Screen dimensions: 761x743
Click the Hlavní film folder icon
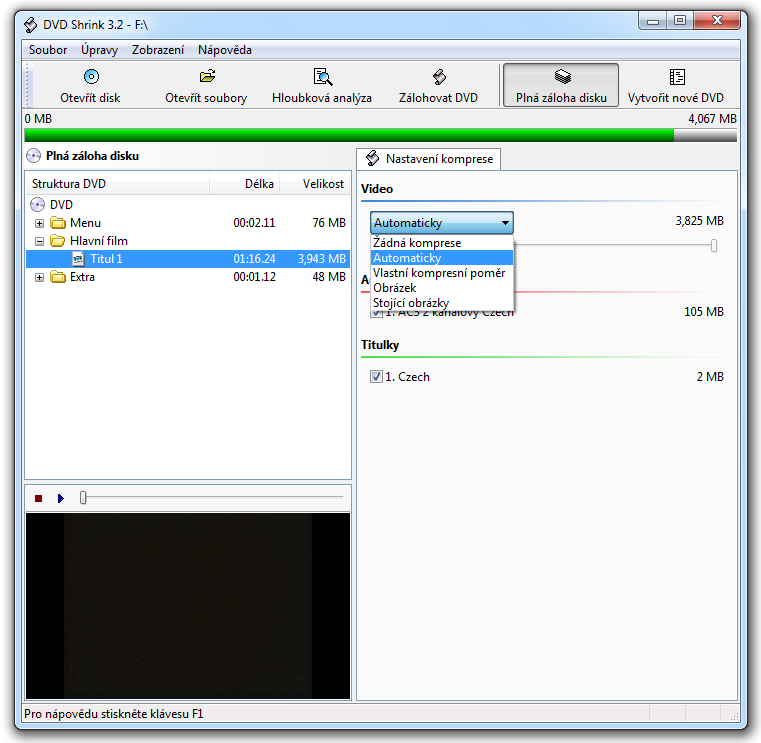point(58,241)
